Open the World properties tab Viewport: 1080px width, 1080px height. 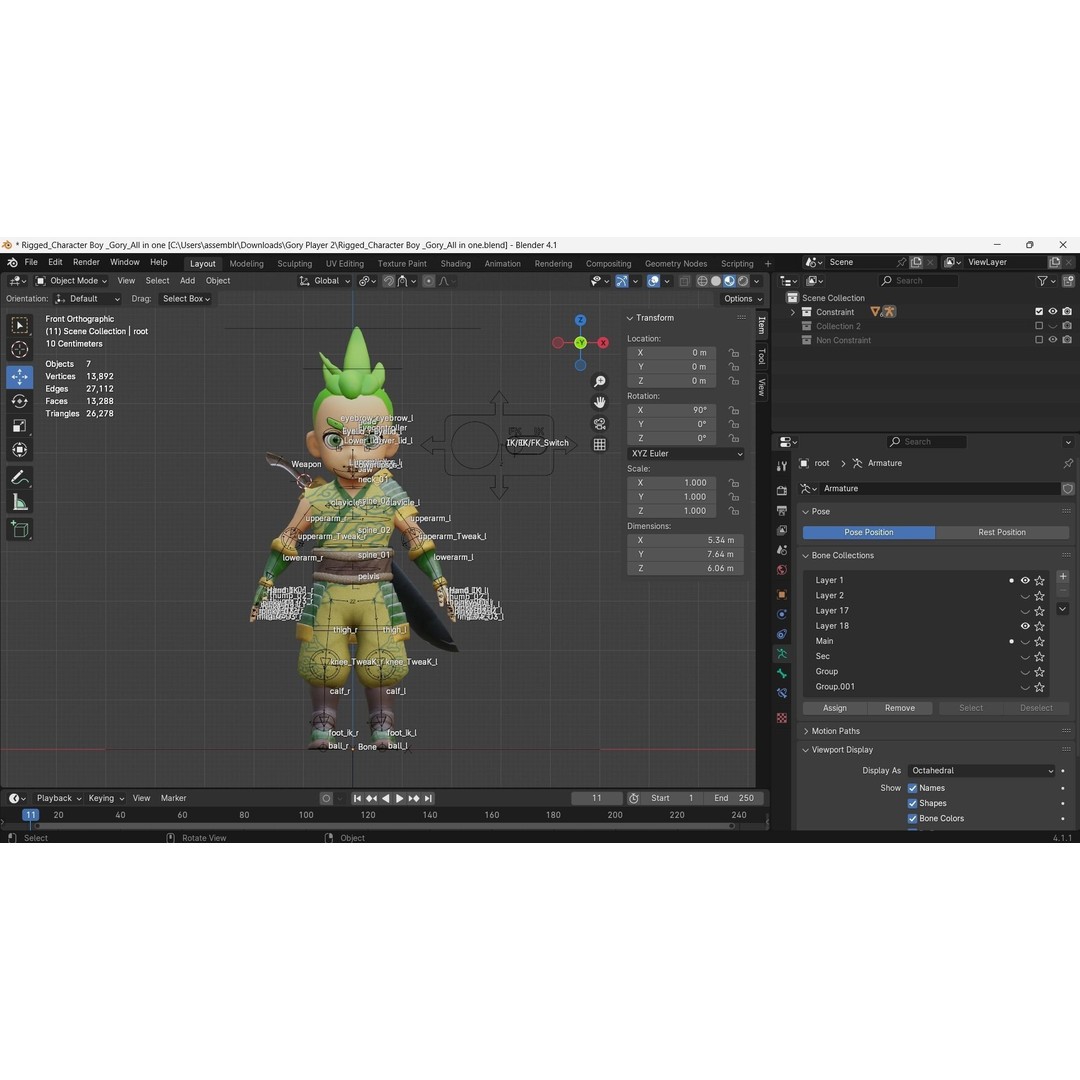pos(782,570)
